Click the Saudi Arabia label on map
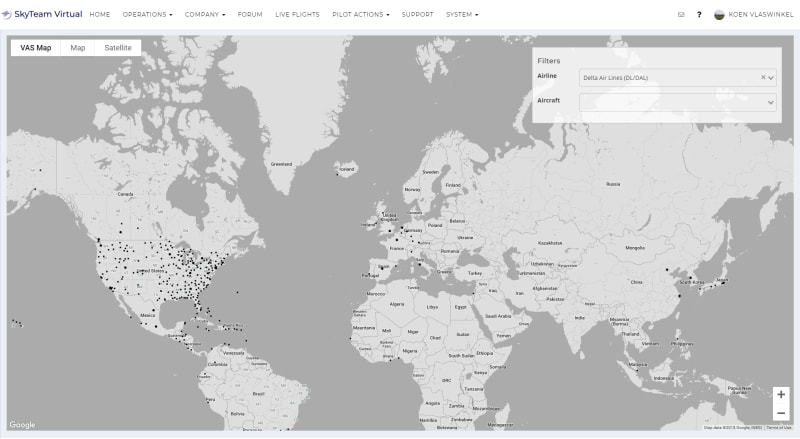This screenshot has height=439, width=800. [x=498, y=316]
